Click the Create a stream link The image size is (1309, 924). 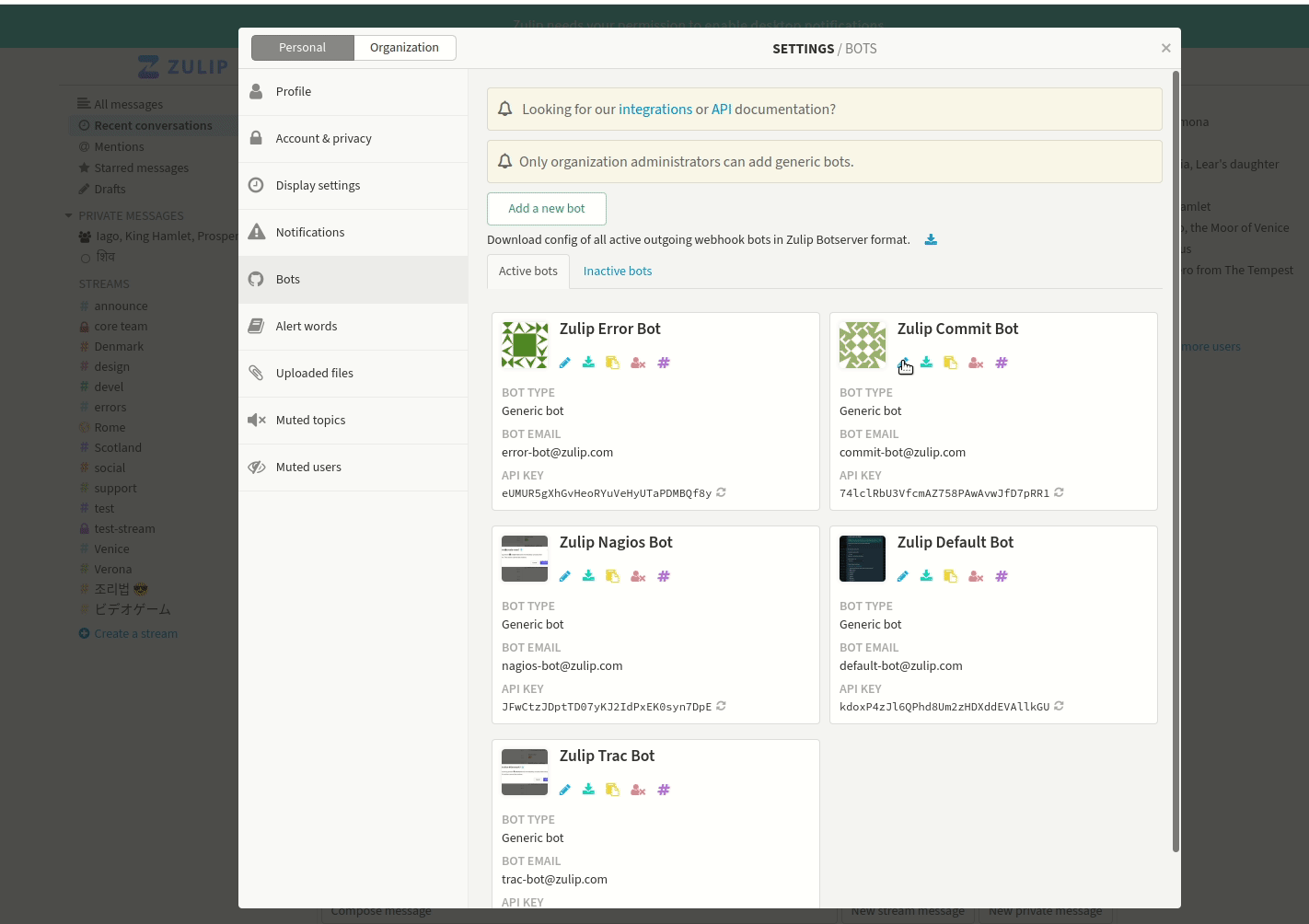point(135,633)
